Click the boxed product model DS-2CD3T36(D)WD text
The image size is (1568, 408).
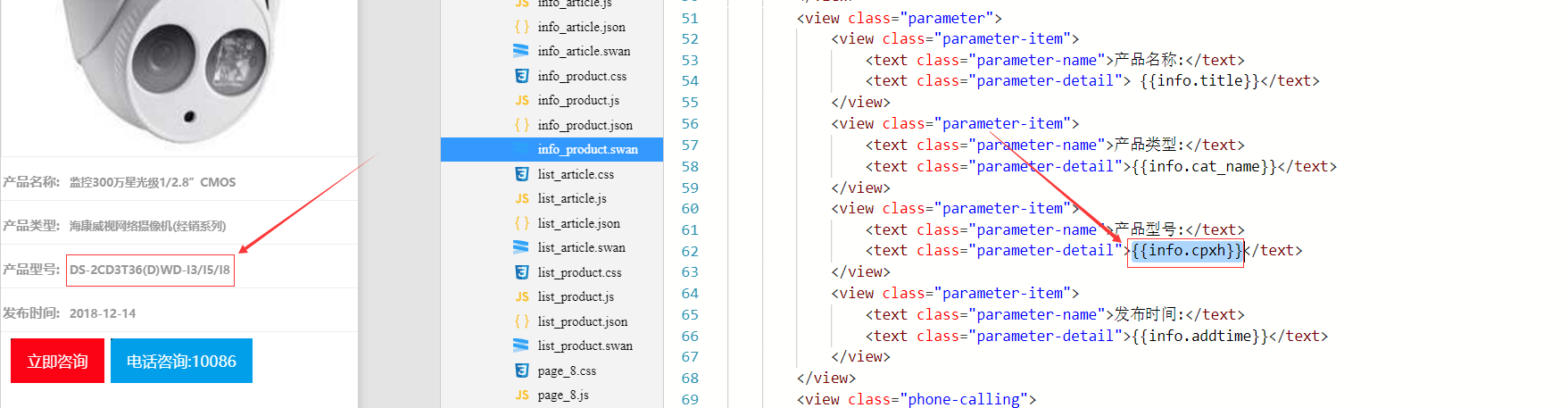click(150, 270)
